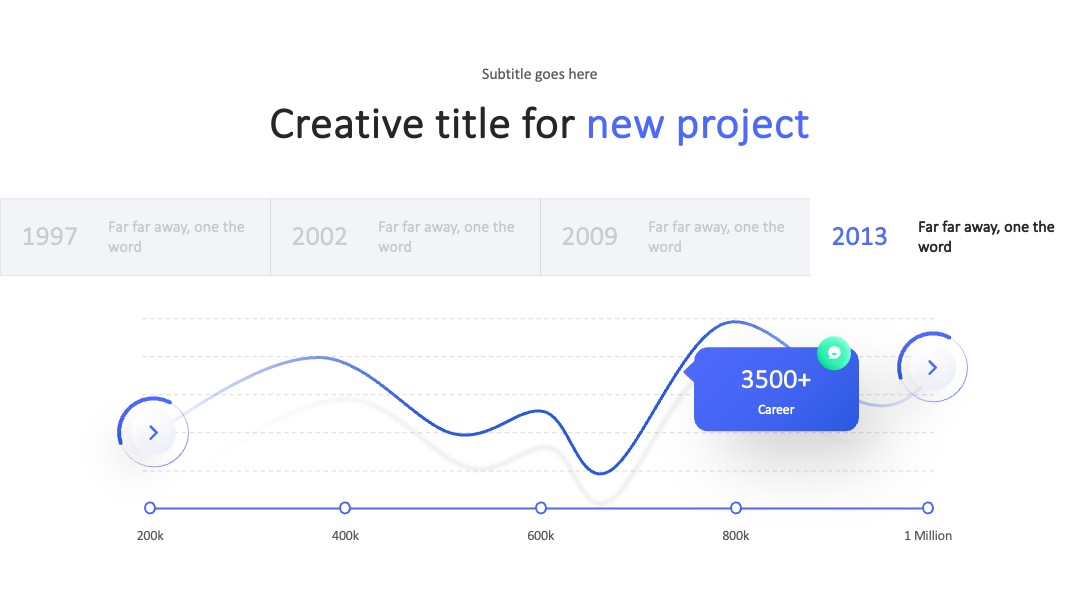Click the 400k axis marker circle

pyautogui.click(x=345, y=508)
